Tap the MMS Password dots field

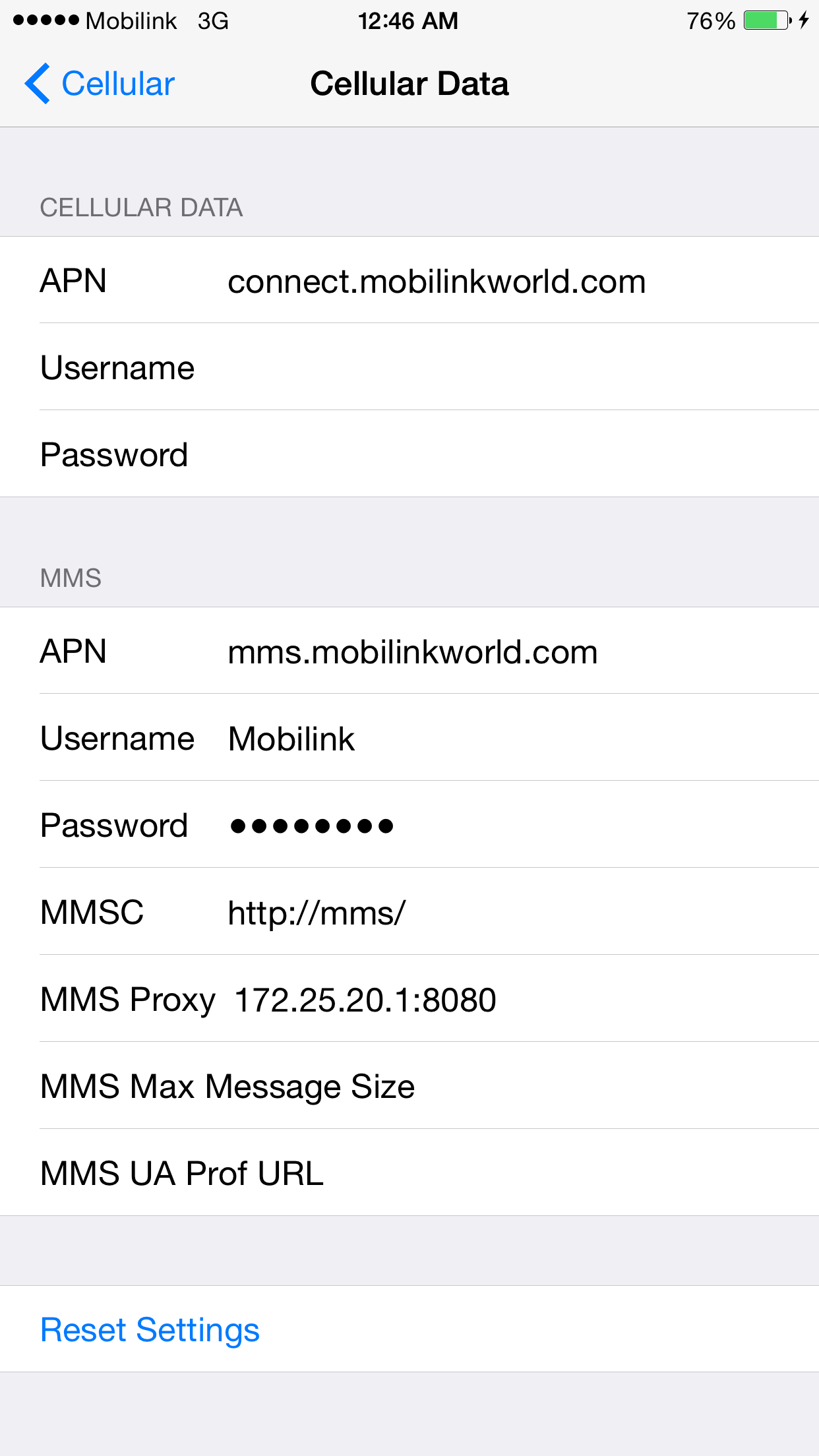pos(409,825)
